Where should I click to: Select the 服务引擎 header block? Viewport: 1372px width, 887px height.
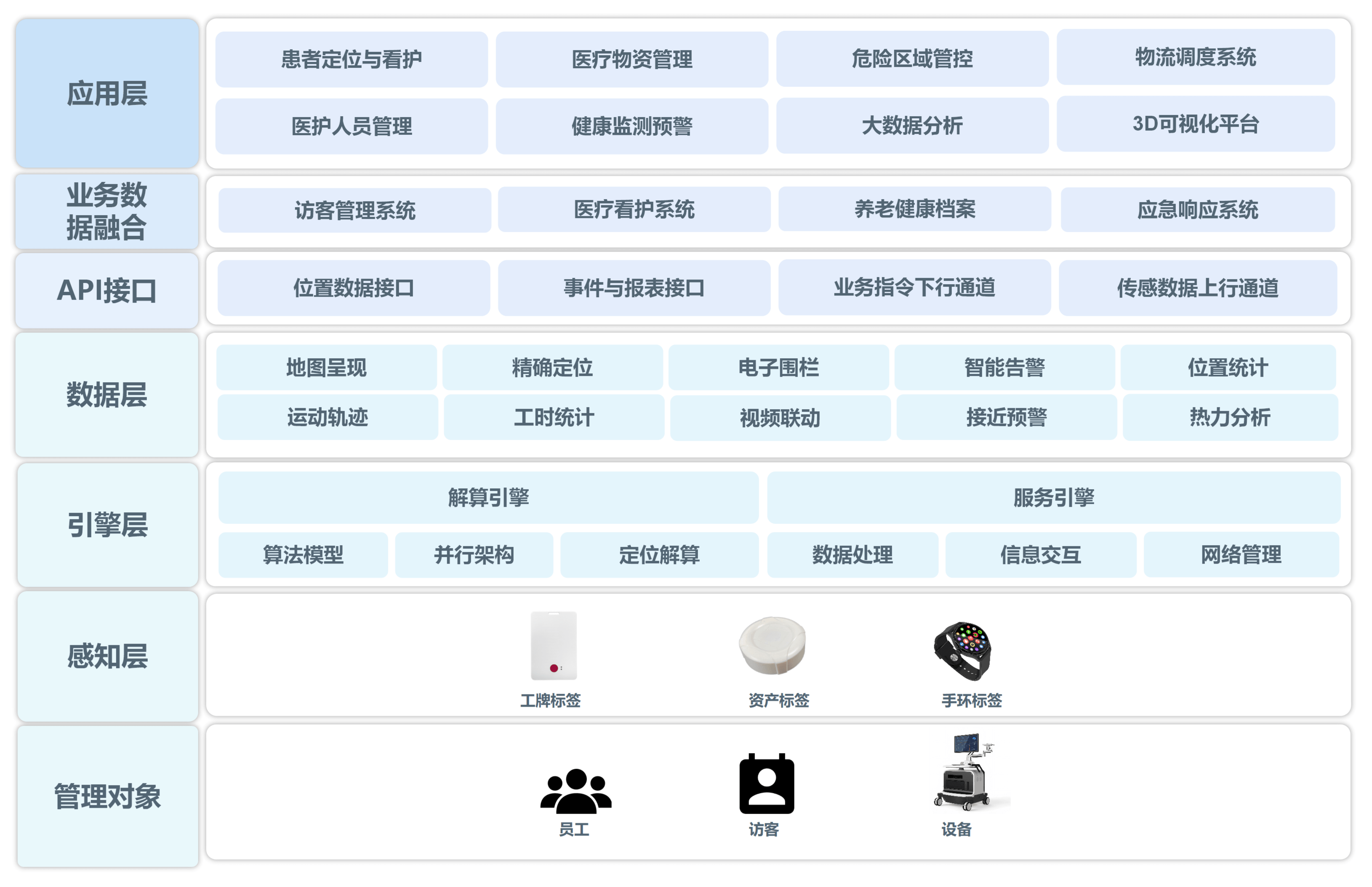[1054, 498]
